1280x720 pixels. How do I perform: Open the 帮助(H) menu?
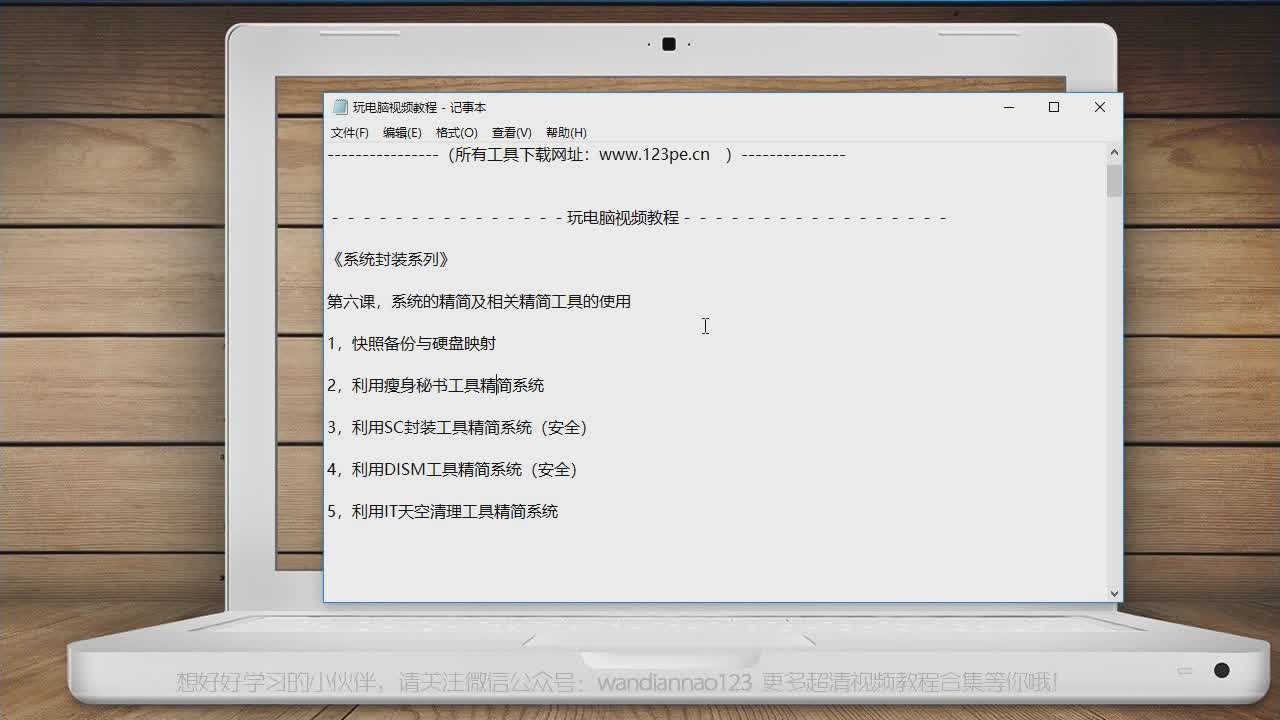[x=566, y=132]
